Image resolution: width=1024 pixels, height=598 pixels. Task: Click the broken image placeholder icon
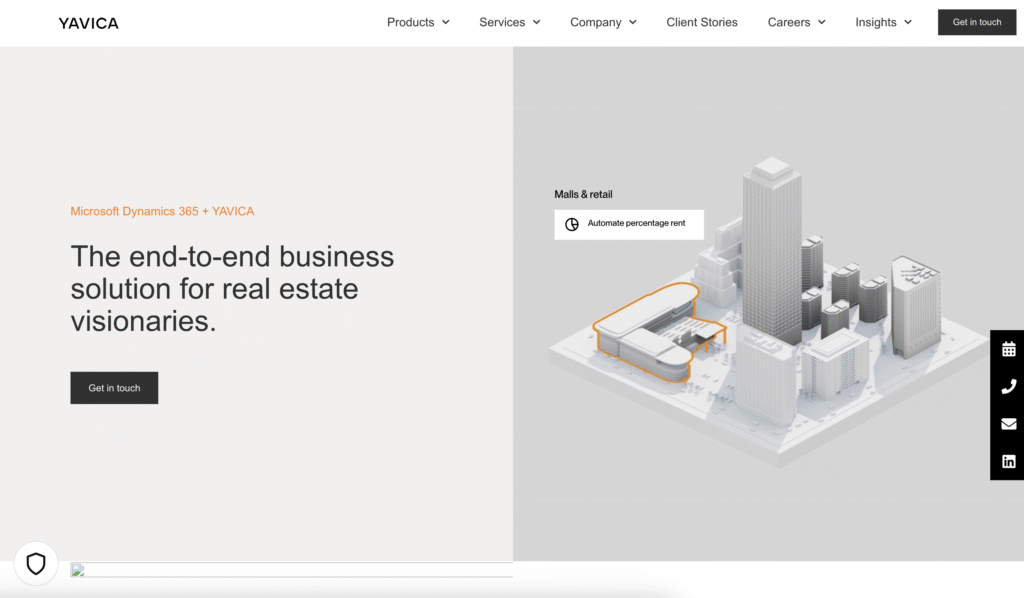coord(78,571)
